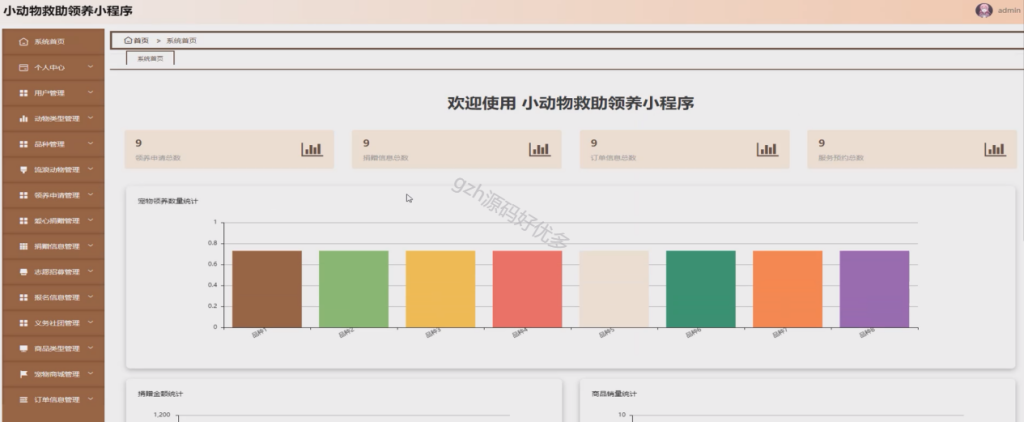Click the 首页 breadcrumb link
This screenshot has width=1024, height=422.
(141, 41)
